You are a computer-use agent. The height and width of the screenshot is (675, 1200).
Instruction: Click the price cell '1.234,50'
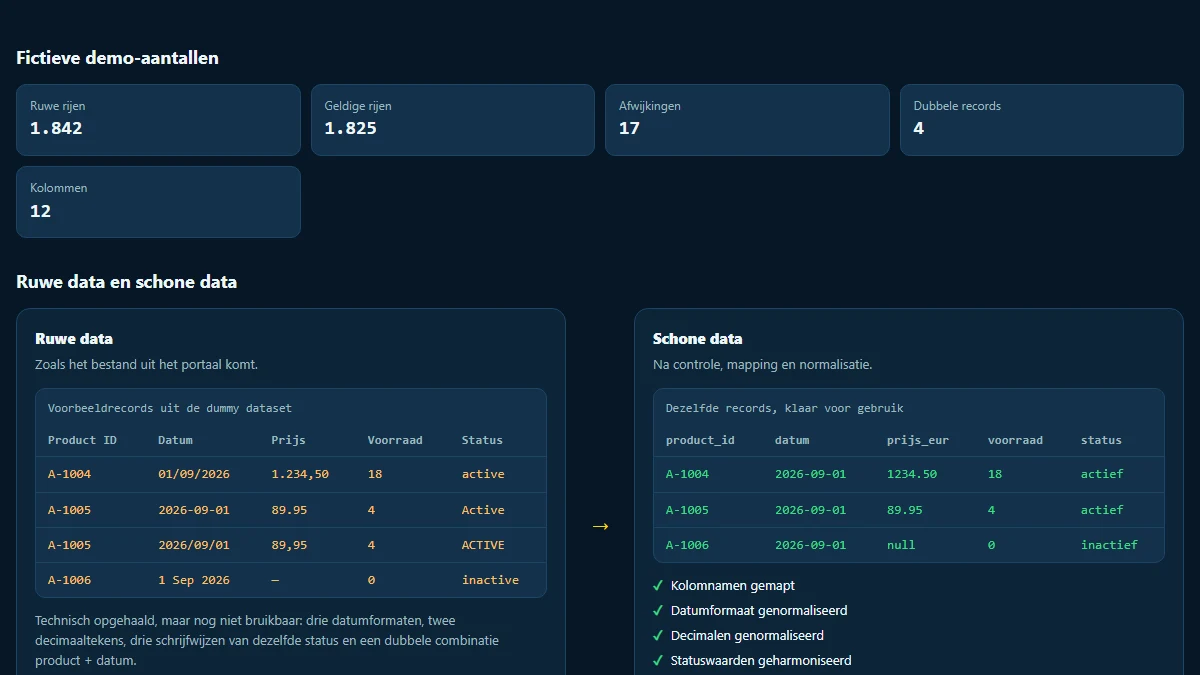pyautogui.click(x=300, y=474)
